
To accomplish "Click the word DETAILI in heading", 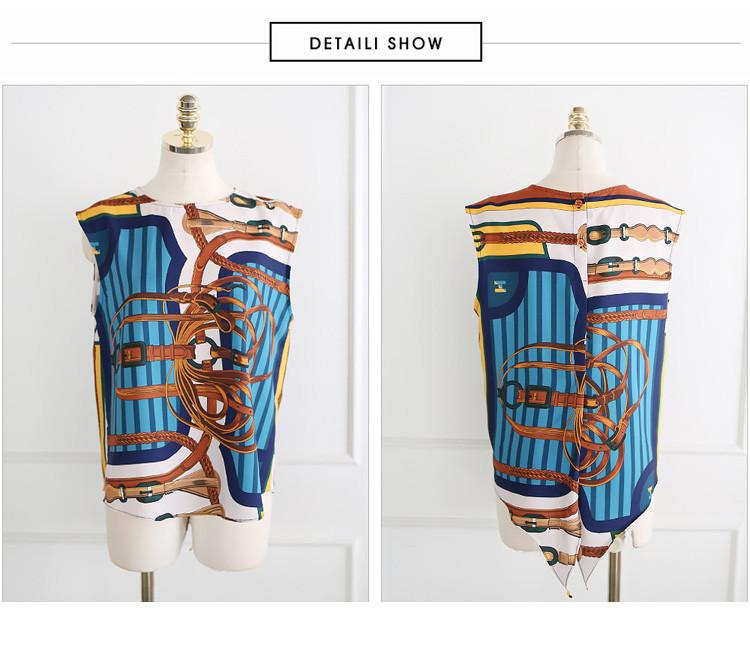I will tap(344, 43).
